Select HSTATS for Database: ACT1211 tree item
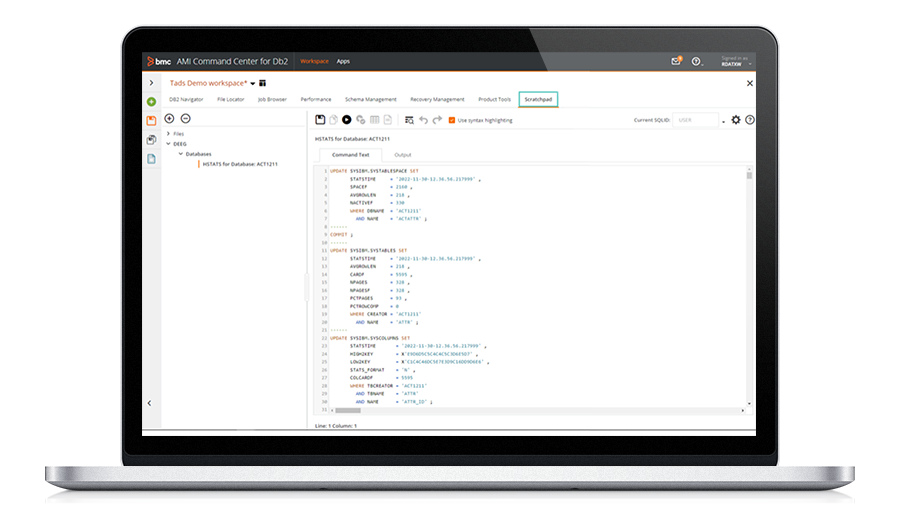This screenshot has width=900, height=516. [x=239, y=164]
